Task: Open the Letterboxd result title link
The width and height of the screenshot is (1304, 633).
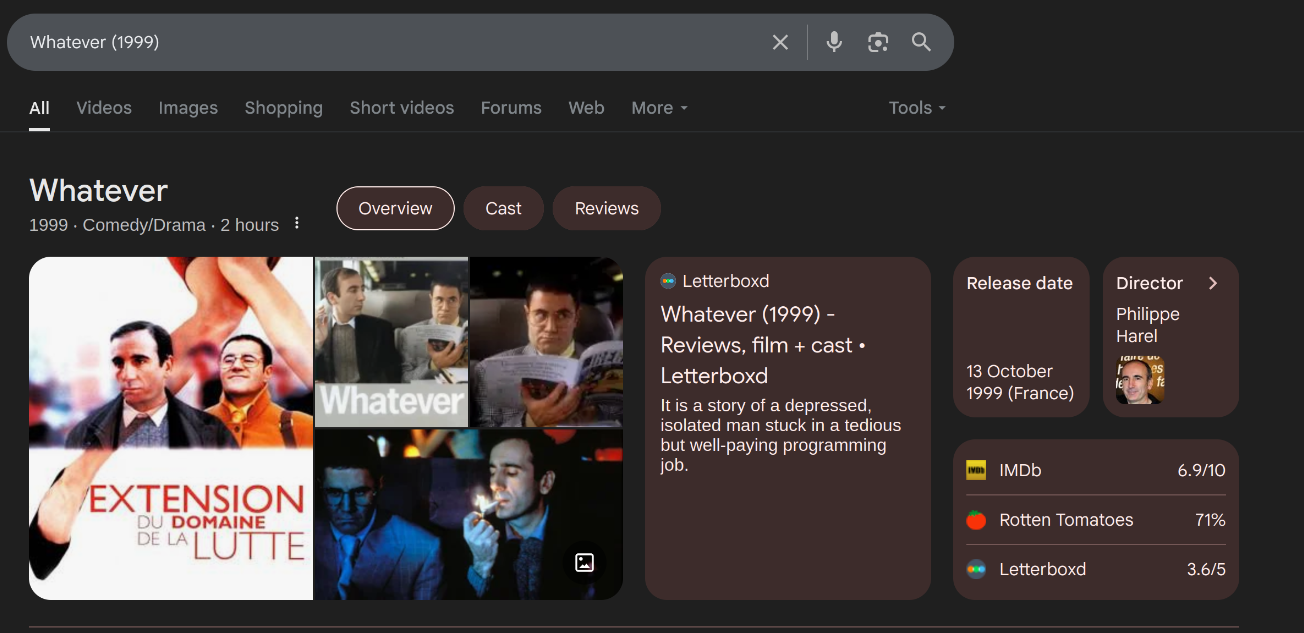Action: (x=763, y=345)
